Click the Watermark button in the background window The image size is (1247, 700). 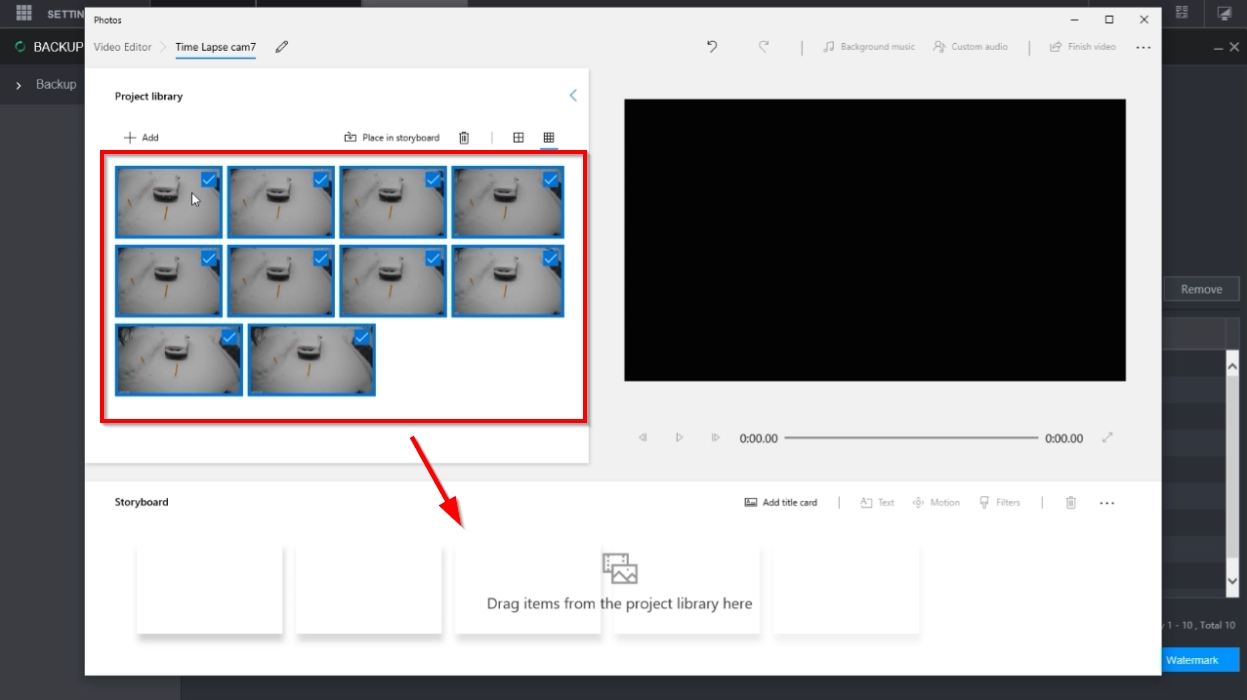click(1200, 660)
